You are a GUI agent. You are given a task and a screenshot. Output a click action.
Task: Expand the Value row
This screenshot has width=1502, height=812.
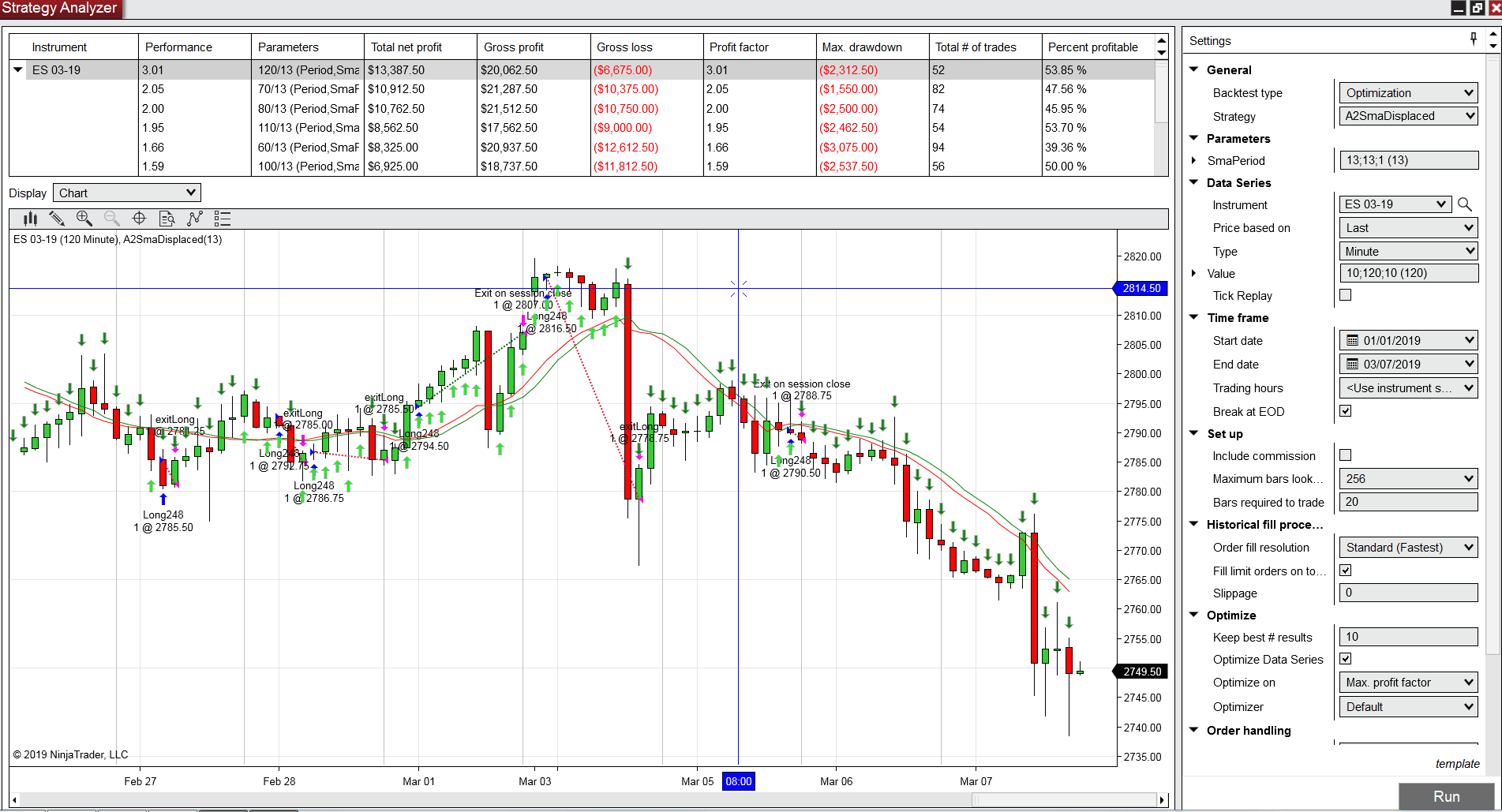1194,274
